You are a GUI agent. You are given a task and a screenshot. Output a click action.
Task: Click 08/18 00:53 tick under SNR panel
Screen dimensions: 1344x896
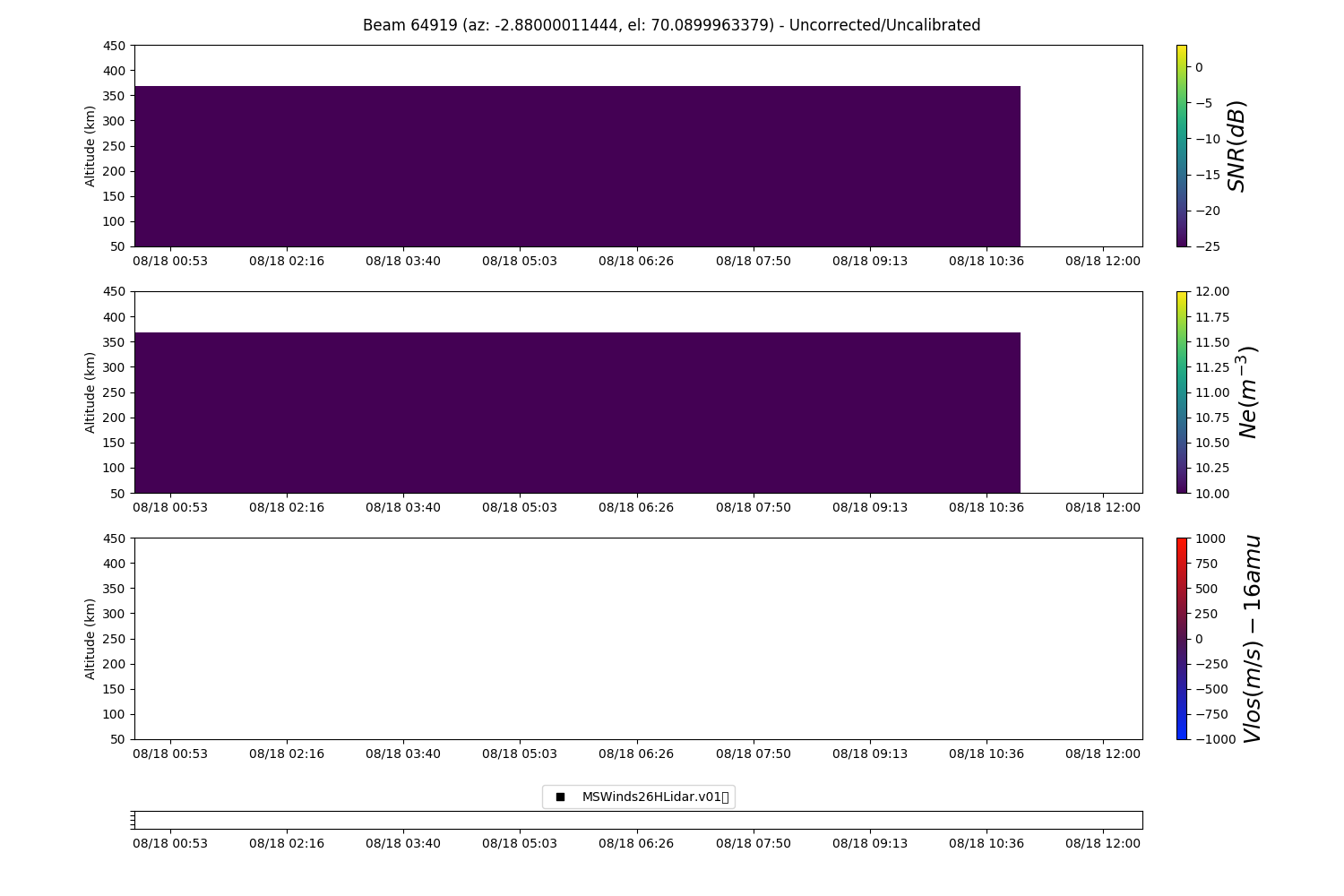170,261
